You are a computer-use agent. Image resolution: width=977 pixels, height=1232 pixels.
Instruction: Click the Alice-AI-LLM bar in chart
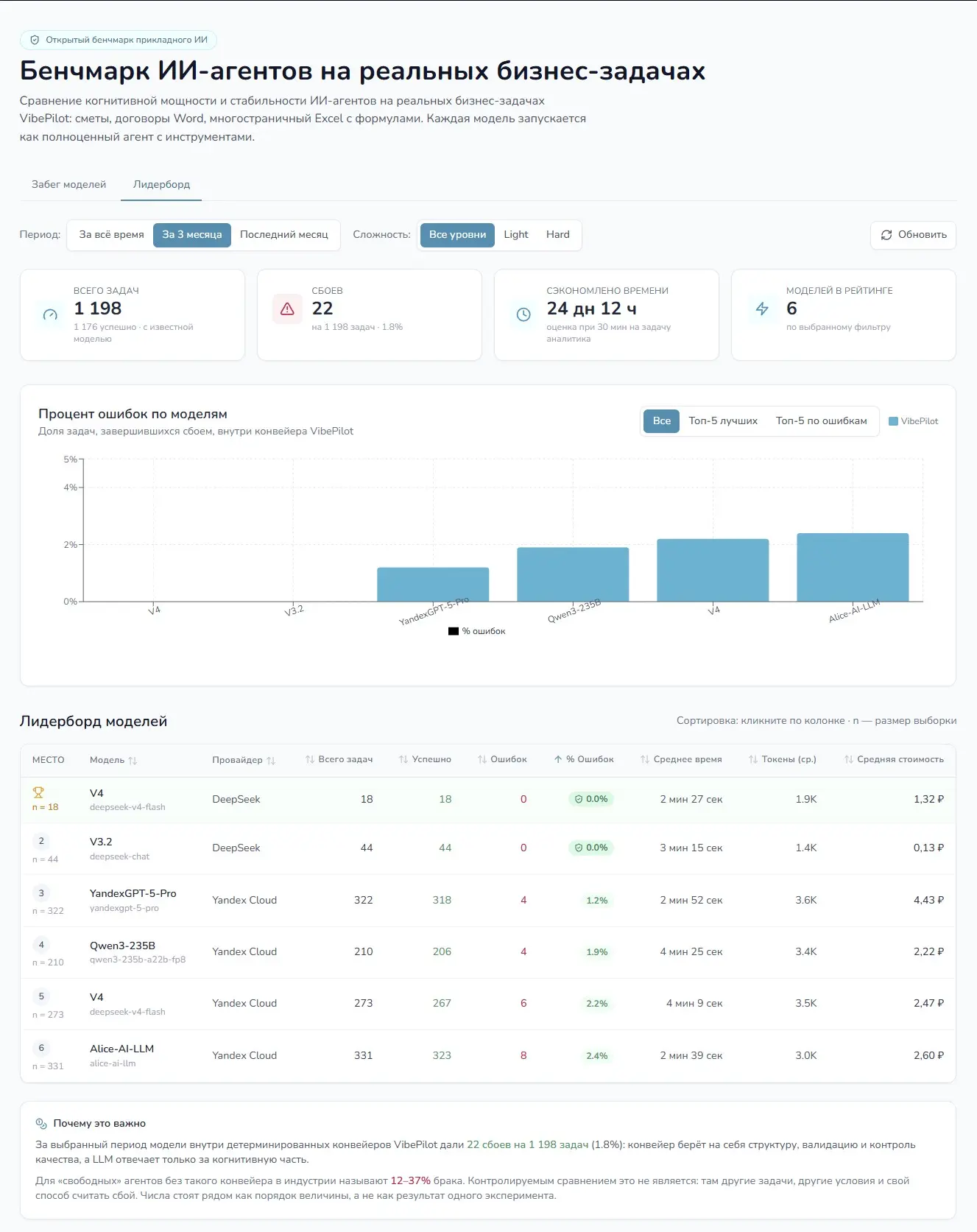pyautogui.click(x=853, y=567)
